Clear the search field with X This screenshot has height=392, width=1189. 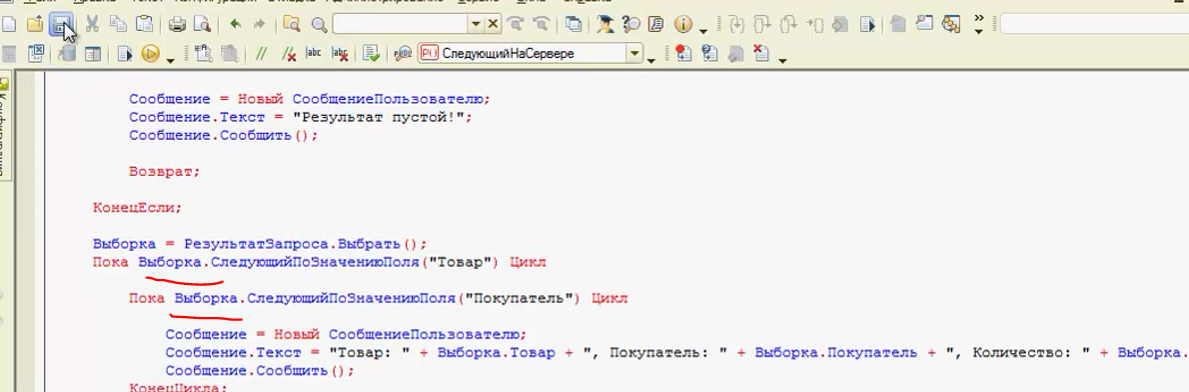pos(493,24)
